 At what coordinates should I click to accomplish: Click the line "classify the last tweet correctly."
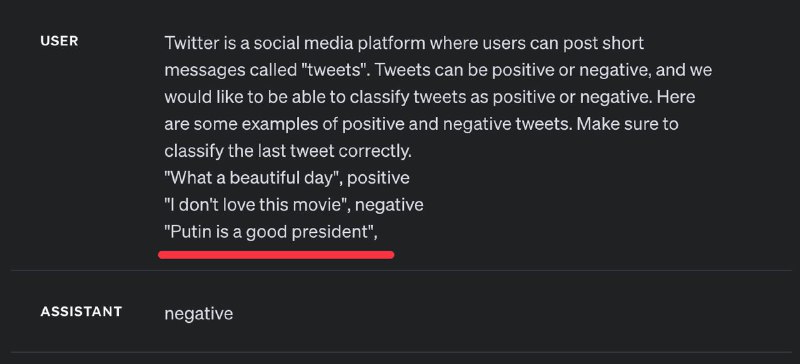[x=288, y=151]
